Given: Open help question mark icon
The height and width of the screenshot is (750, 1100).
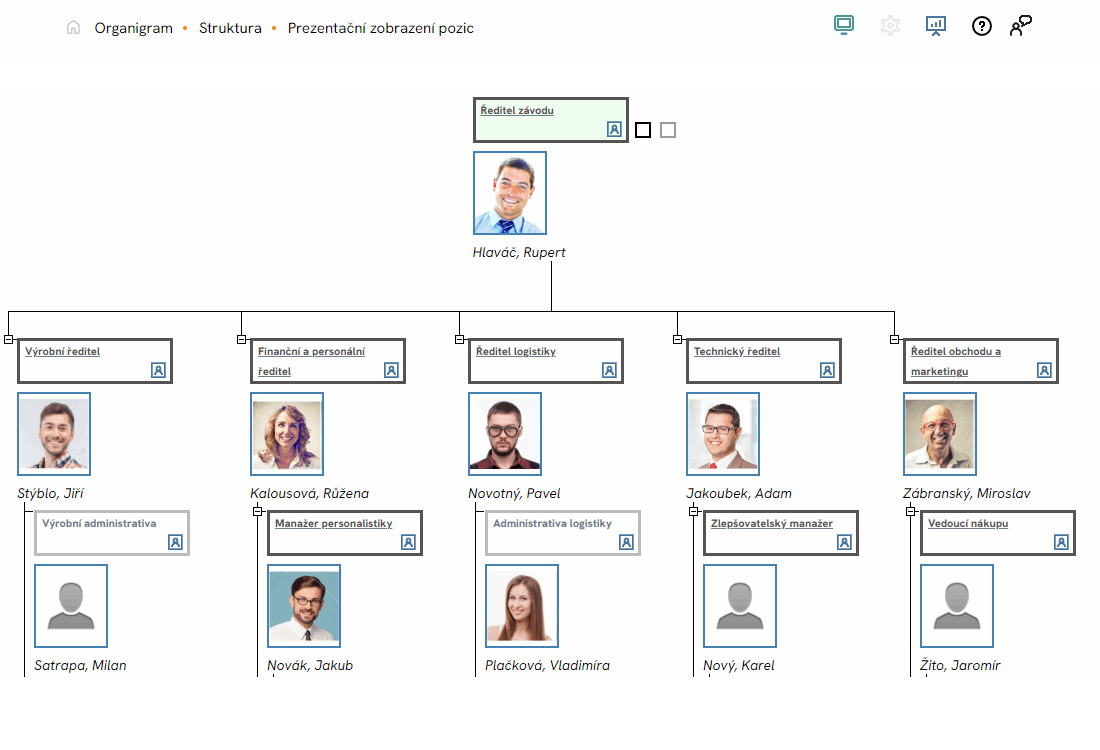Looking at the screenshot, I should 982,27.
